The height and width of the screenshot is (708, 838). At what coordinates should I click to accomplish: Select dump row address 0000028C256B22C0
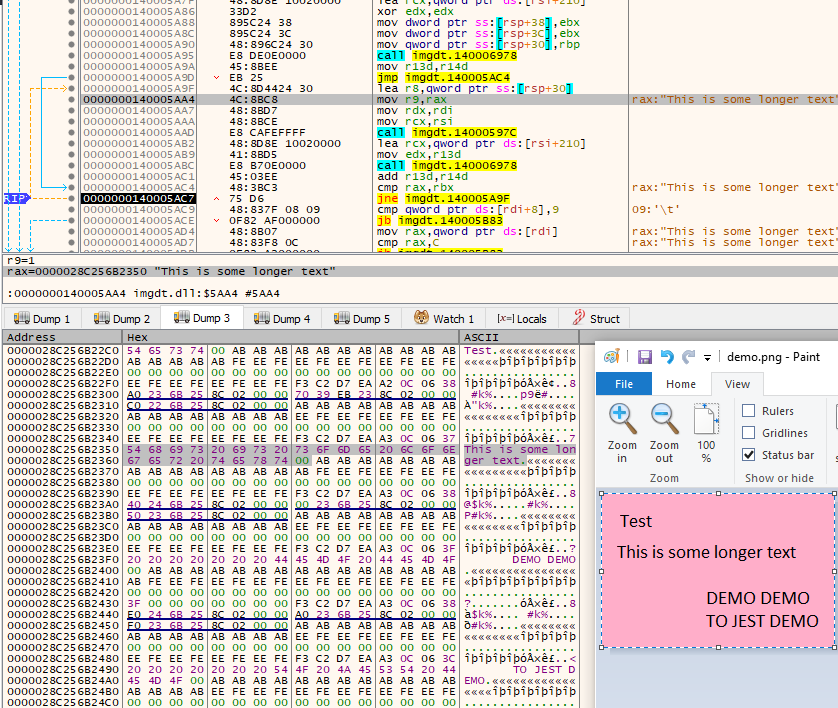click(63, 351)
